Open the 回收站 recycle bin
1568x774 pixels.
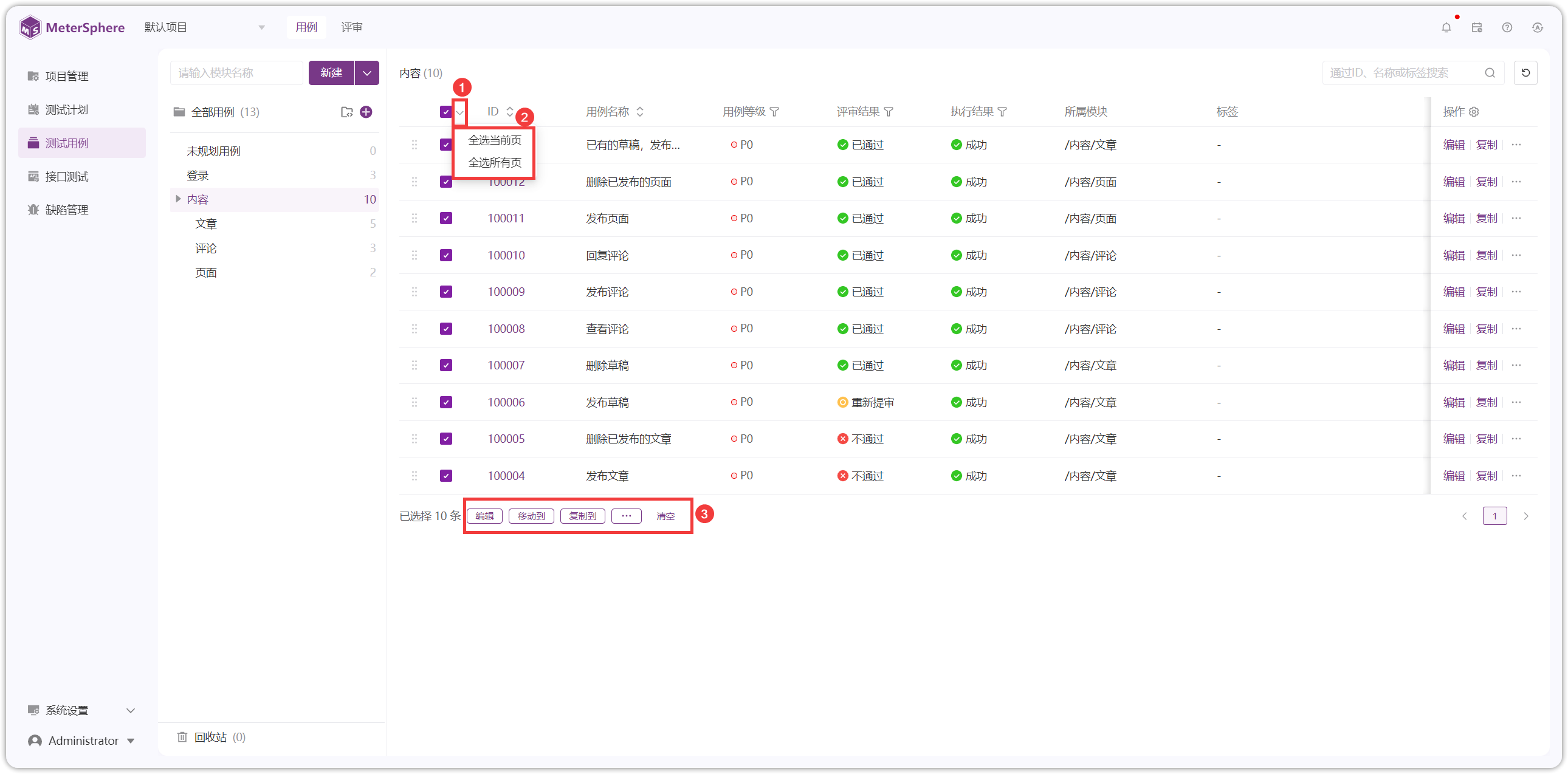click(x=211, y=737)
